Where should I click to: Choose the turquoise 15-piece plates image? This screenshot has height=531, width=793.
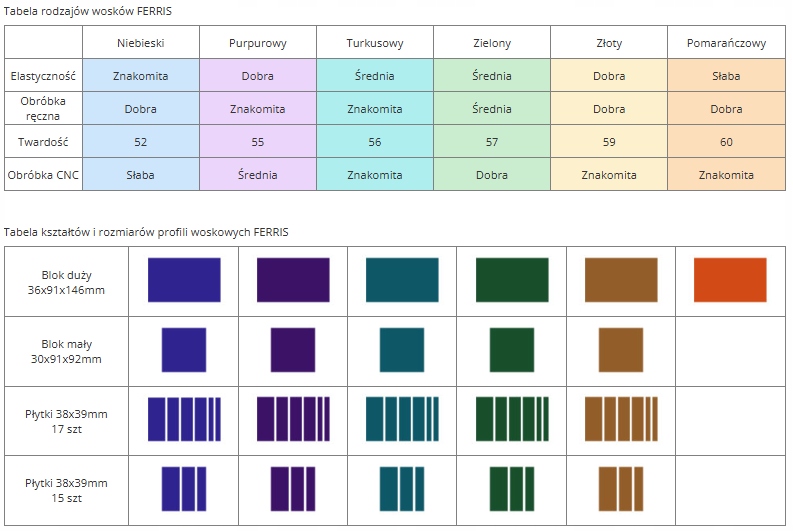(x=402, y=489)
